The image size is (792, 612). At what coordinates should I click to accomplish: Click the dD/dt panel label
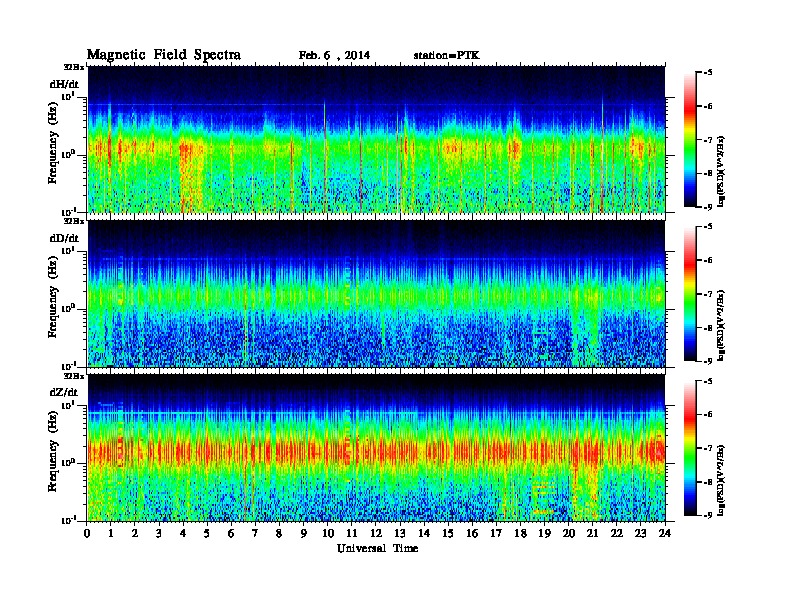[x=65, y=238]
